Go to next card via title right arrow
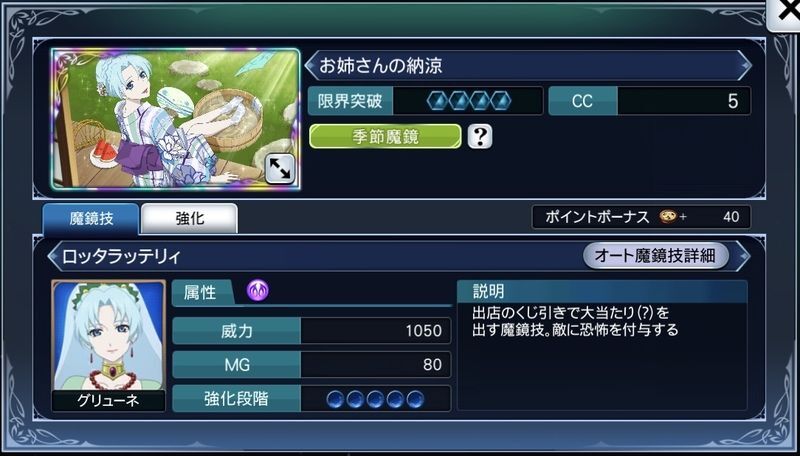The height and width of the screenshot is (456, 800). pos(744,65)
